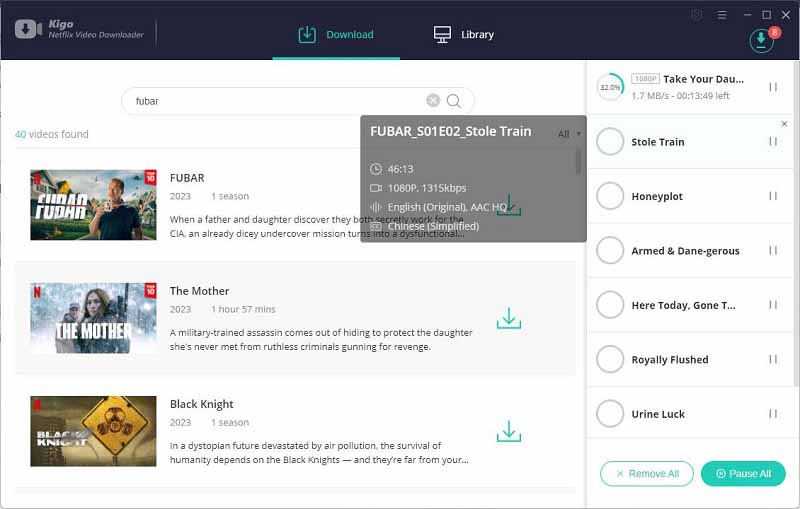Screen dimensions: 800x509
Task: Open the hamburger menu in title bar
Action: [722, 15]
